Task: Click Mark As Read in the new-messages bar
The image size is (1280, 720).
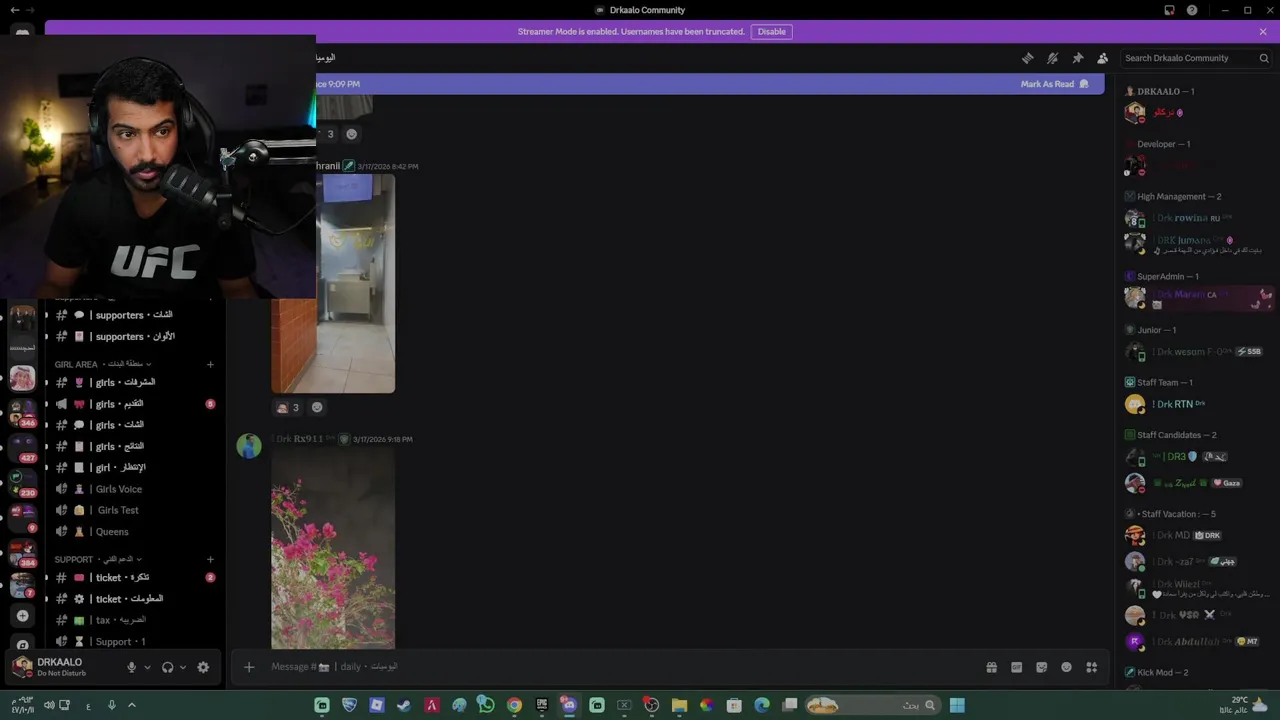Action: coord(1054,84)
